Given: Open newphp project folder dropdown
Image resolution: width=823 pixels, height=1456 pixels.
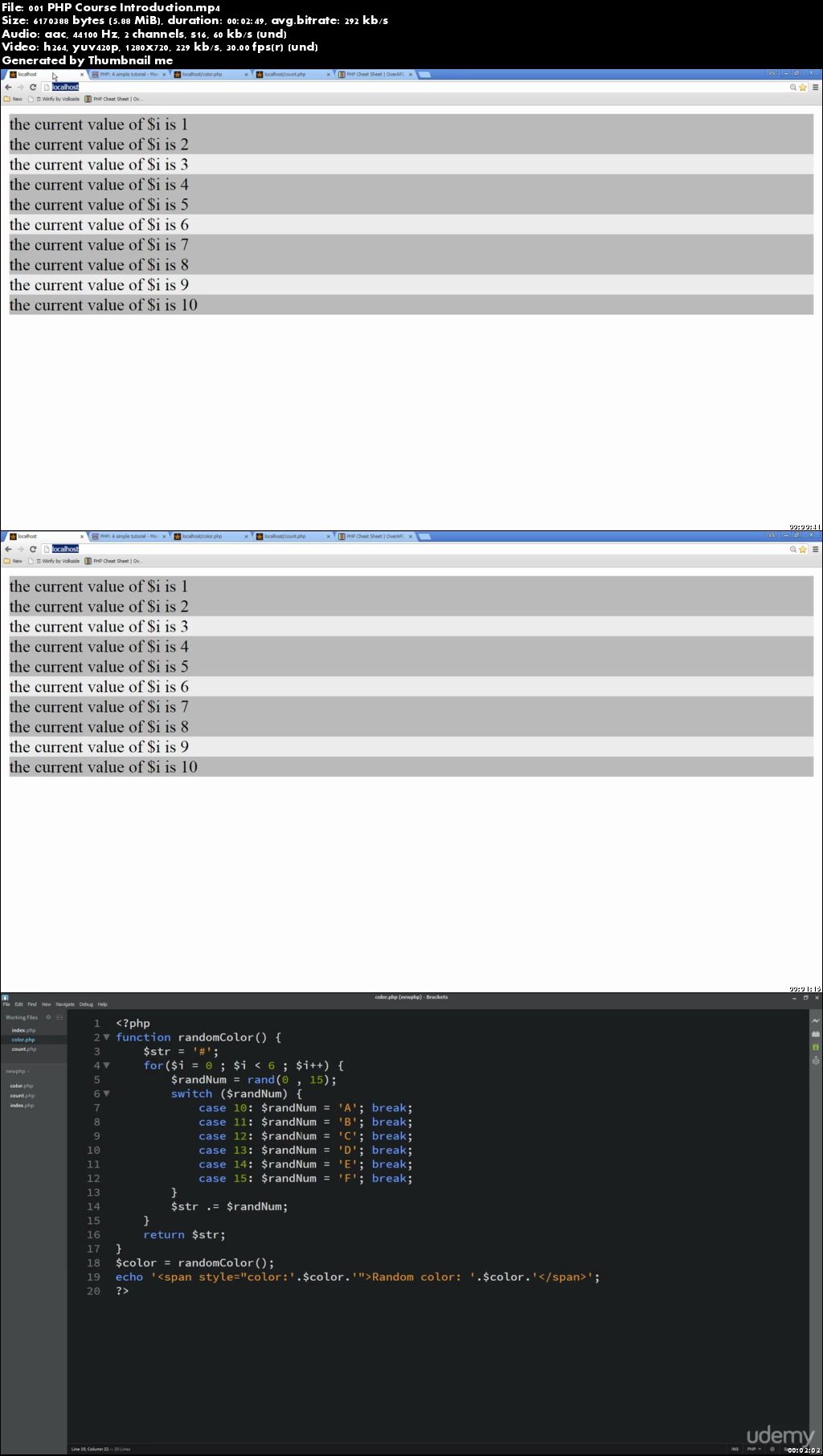Looking at the screenshot, I should point(18,1071).
